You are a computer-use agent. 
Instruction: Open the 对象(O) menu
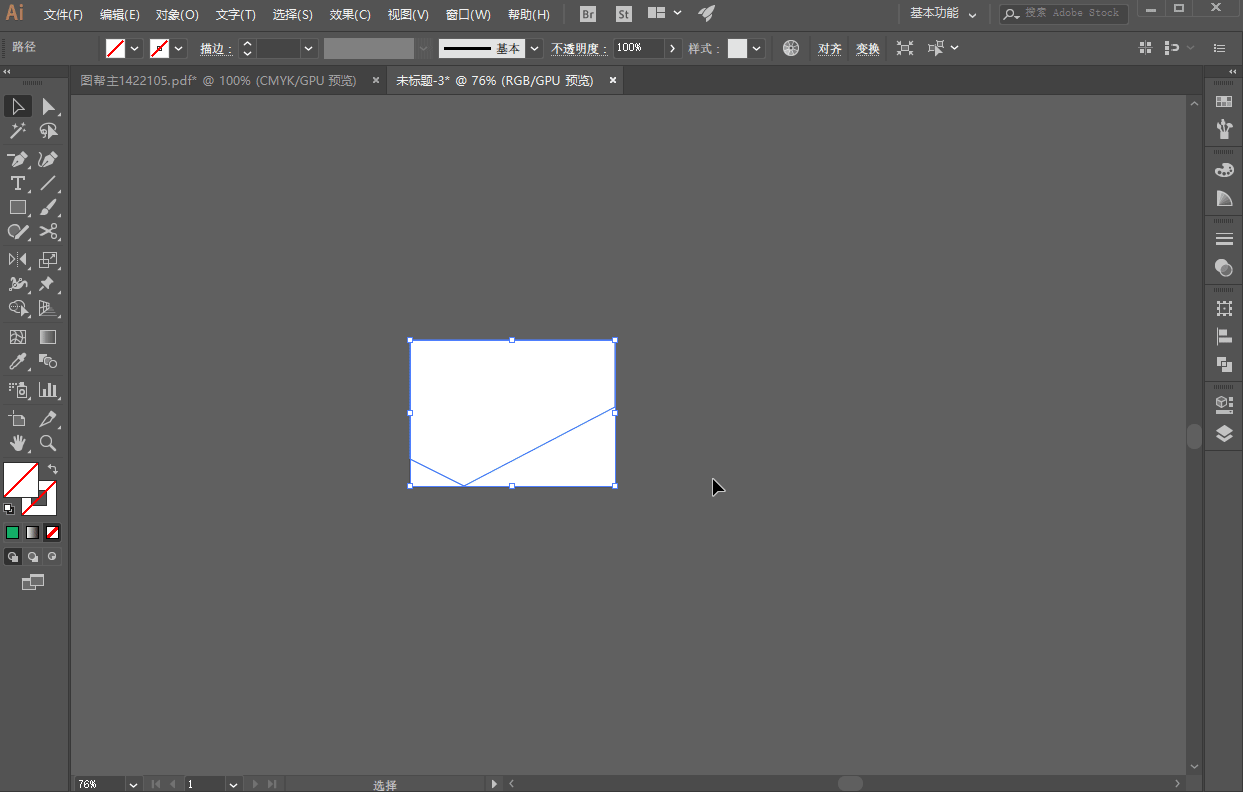point(177,15)
